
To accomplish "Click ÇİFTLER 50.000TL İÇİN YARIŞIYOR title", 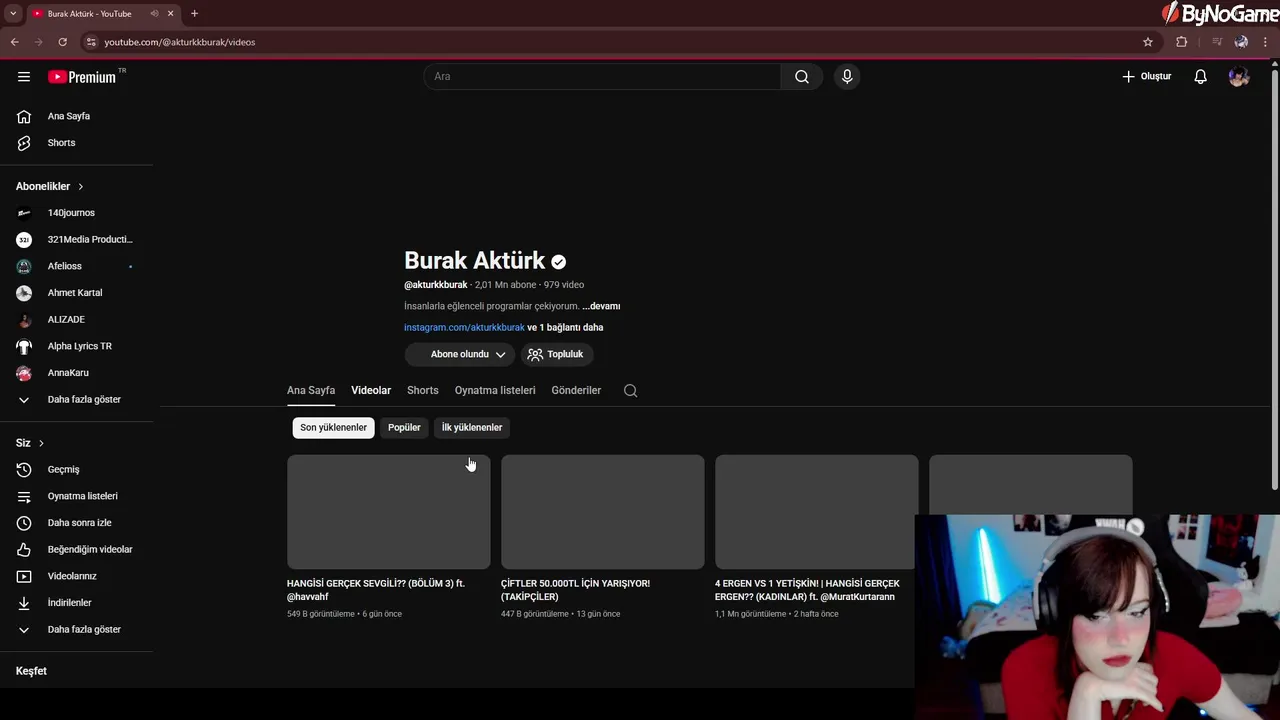I will [575, 590].
